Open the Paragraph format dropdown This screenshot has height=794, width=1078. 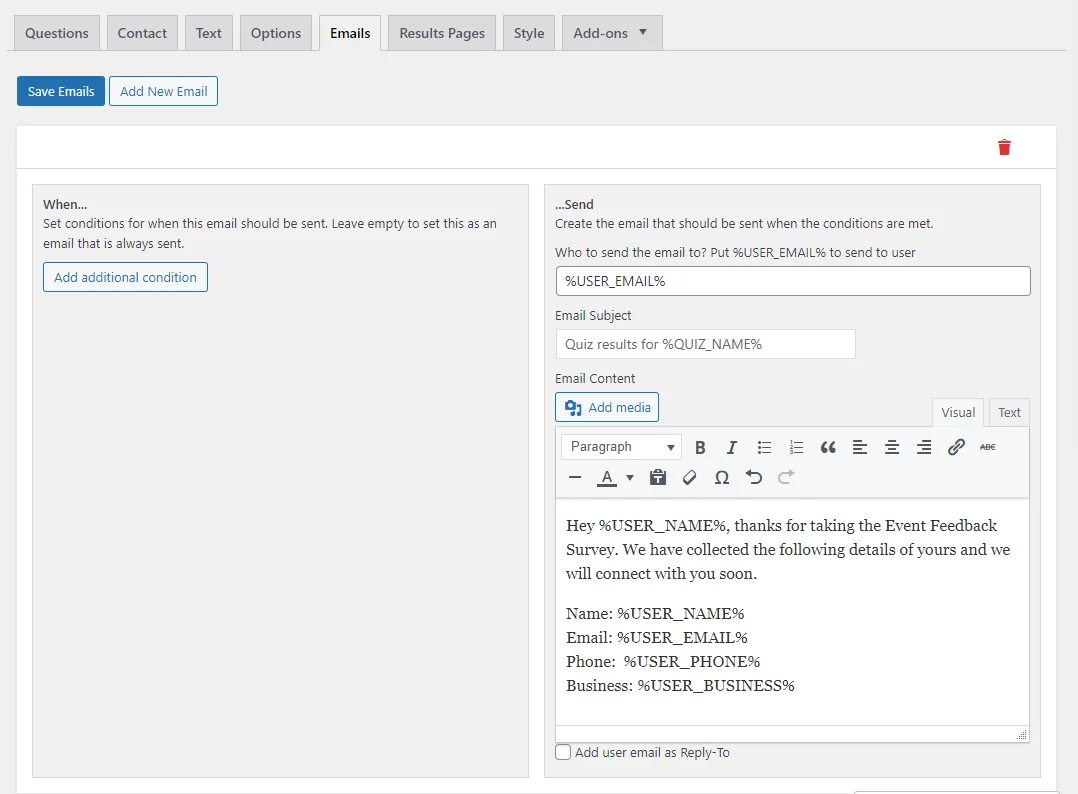point(622,447)
